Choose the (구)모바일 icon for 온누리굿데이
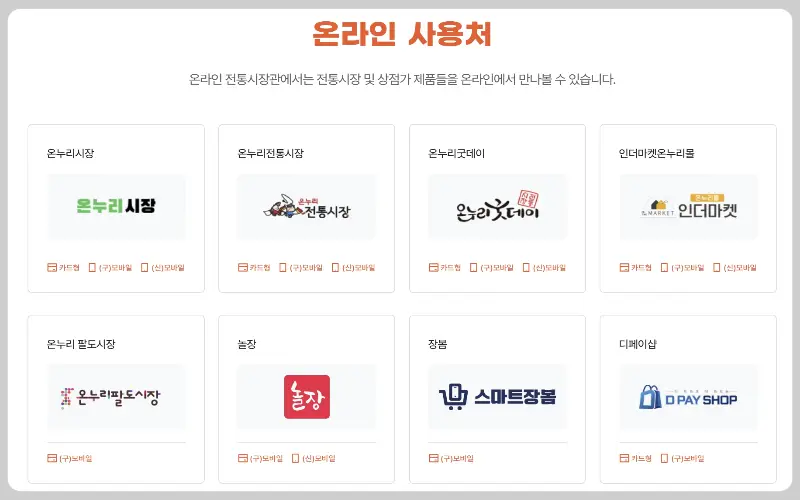The width and height of the screenshot is (800, 500). [x=474, y=267]
